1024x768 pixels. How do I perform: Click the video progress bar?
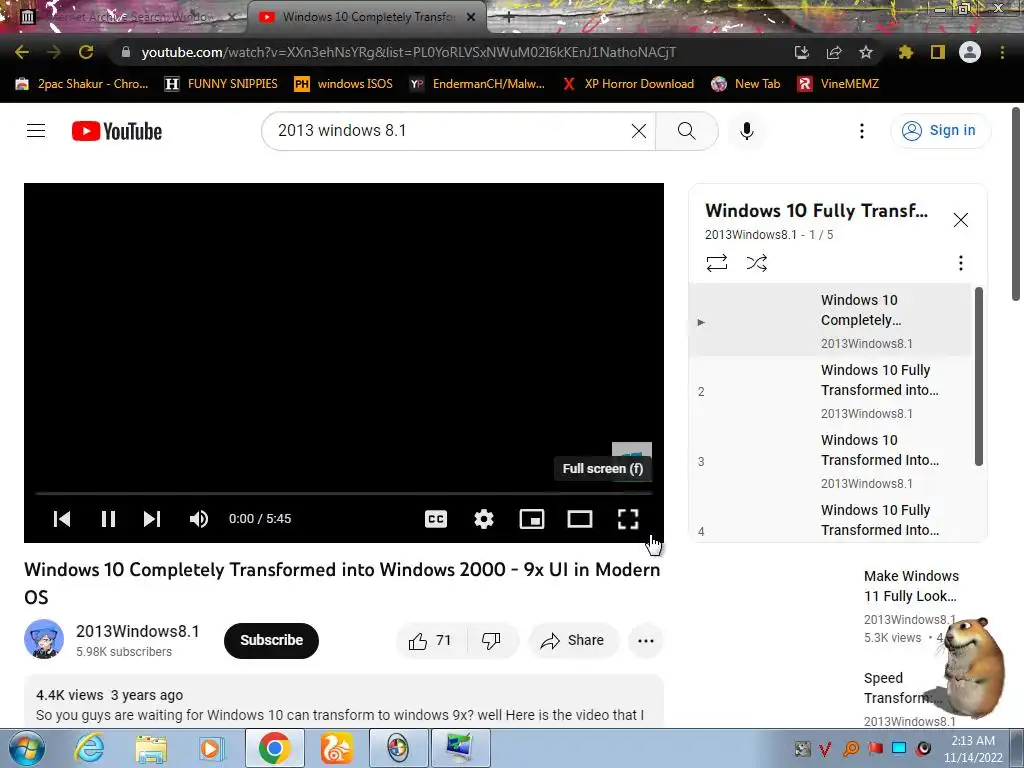(x=344, y=494)
